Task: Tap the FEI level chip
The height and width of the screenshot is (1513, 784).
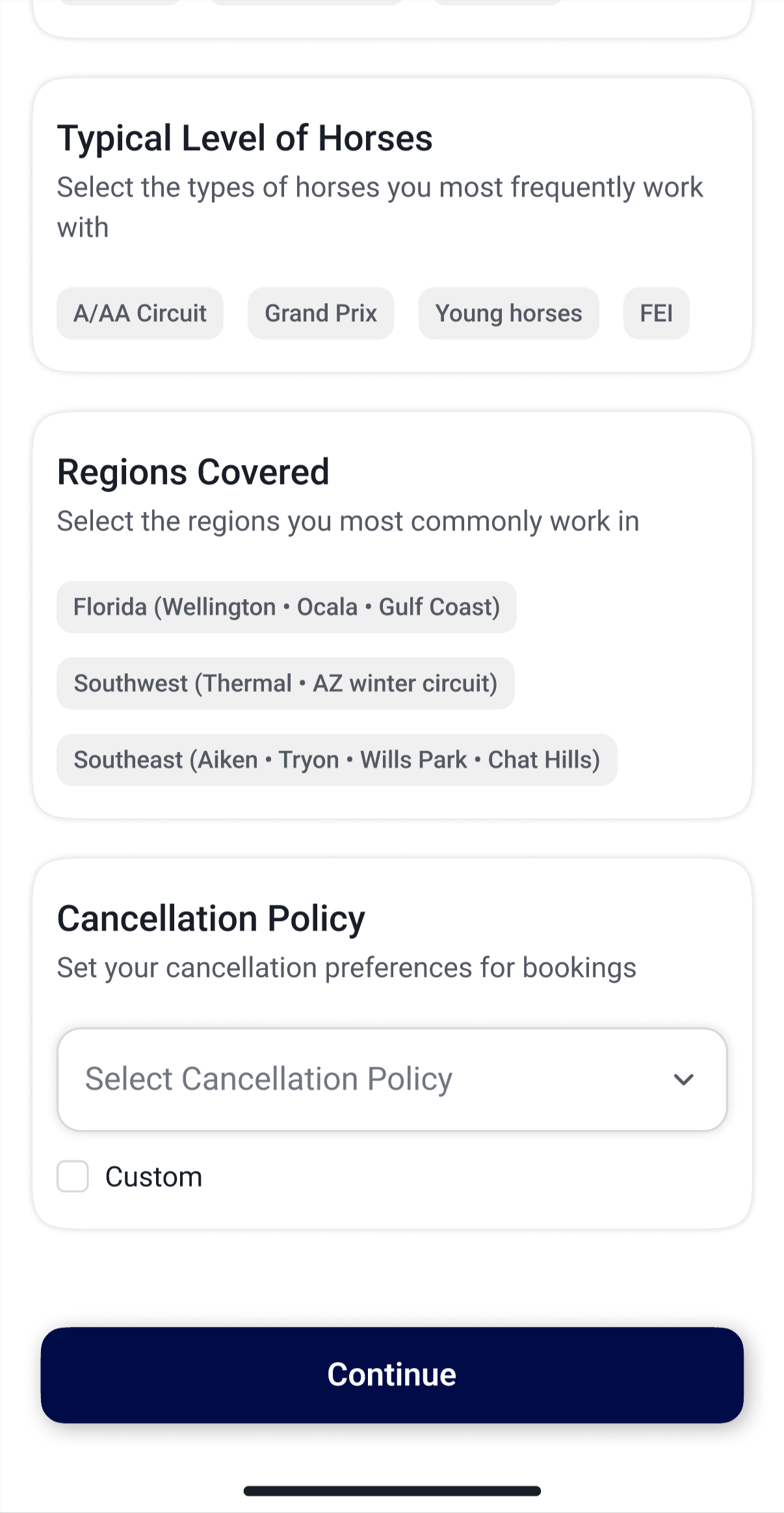Action: [656, 314]
